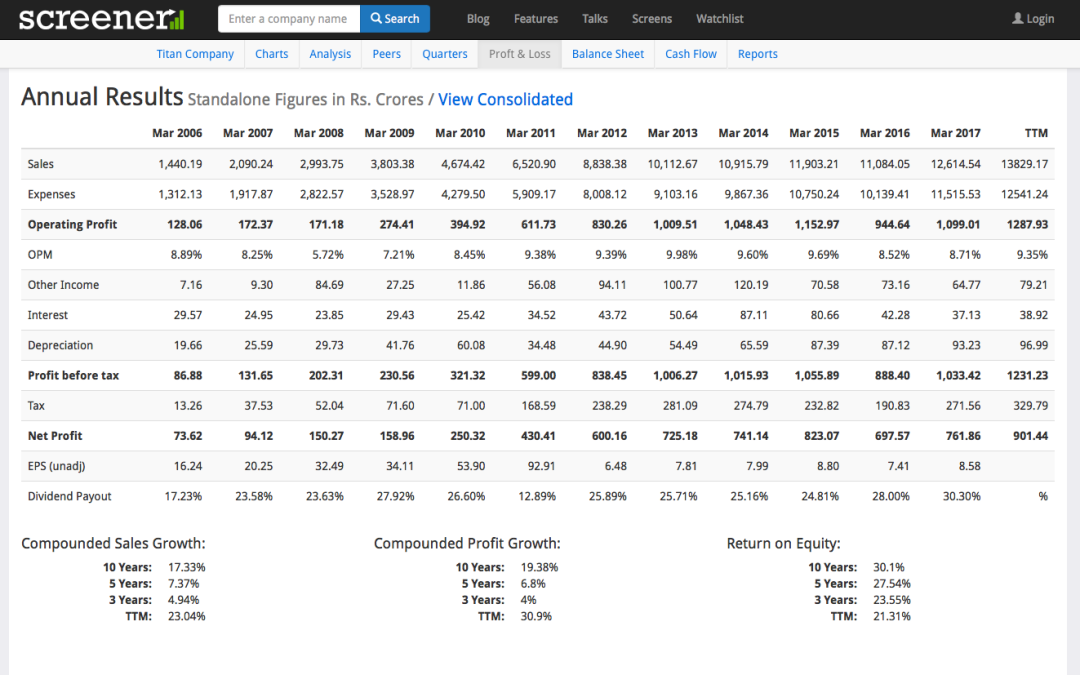Select the Operating Profit row label

click(x=72, y=225)
